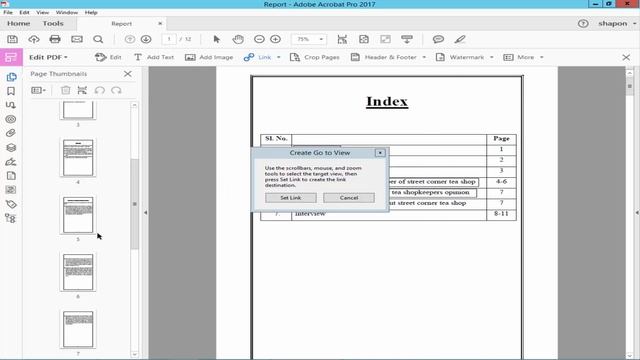Open the Window menu
This screenshot has height=360, width=640.
point(67,12)
